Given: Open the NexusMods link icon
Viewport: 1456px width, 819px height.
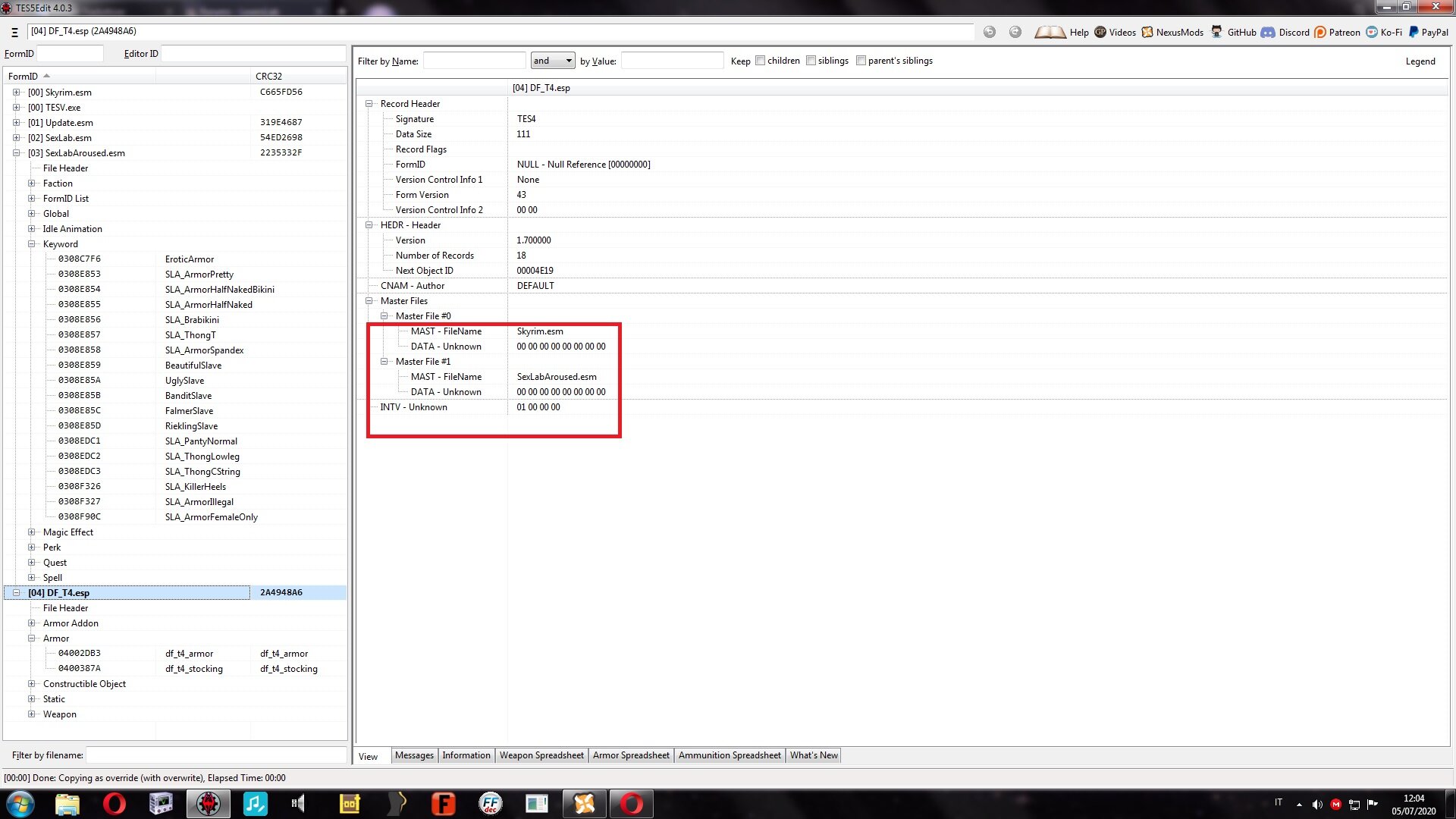Looking at the screenshot, I should tap(1147, 32).
